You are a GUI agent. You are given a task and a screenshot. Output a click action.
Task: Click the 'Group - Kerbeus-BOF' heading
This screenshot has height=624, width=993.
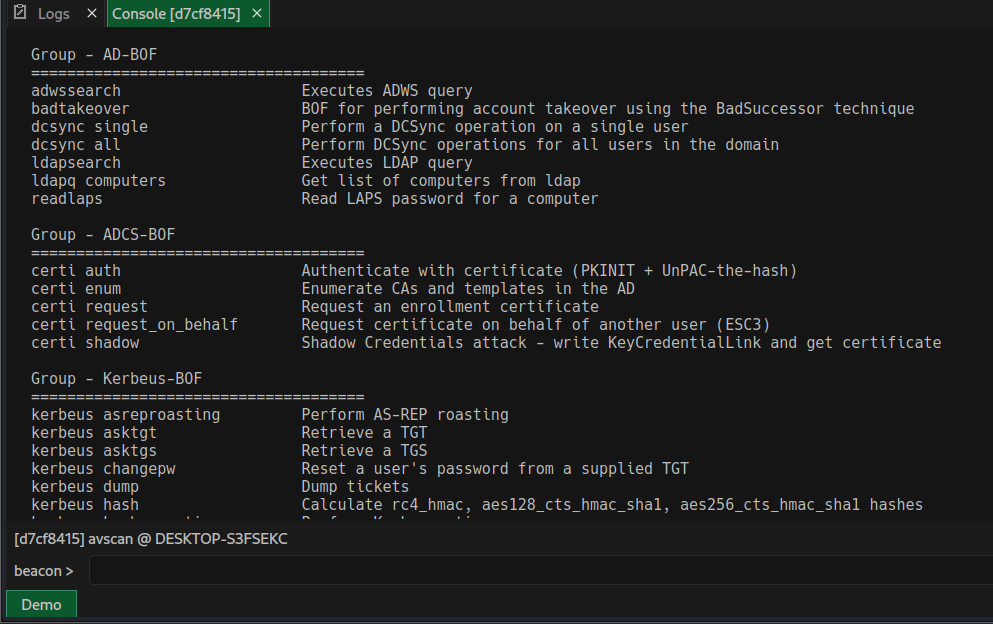[117, 378]
